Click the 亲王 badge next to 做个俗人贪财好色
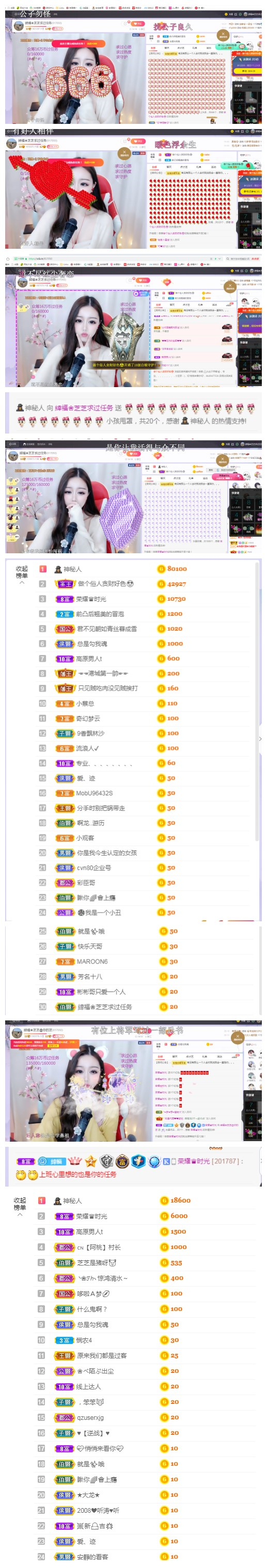Screen dimensions: 267x1568 click(x=65, y=584)
